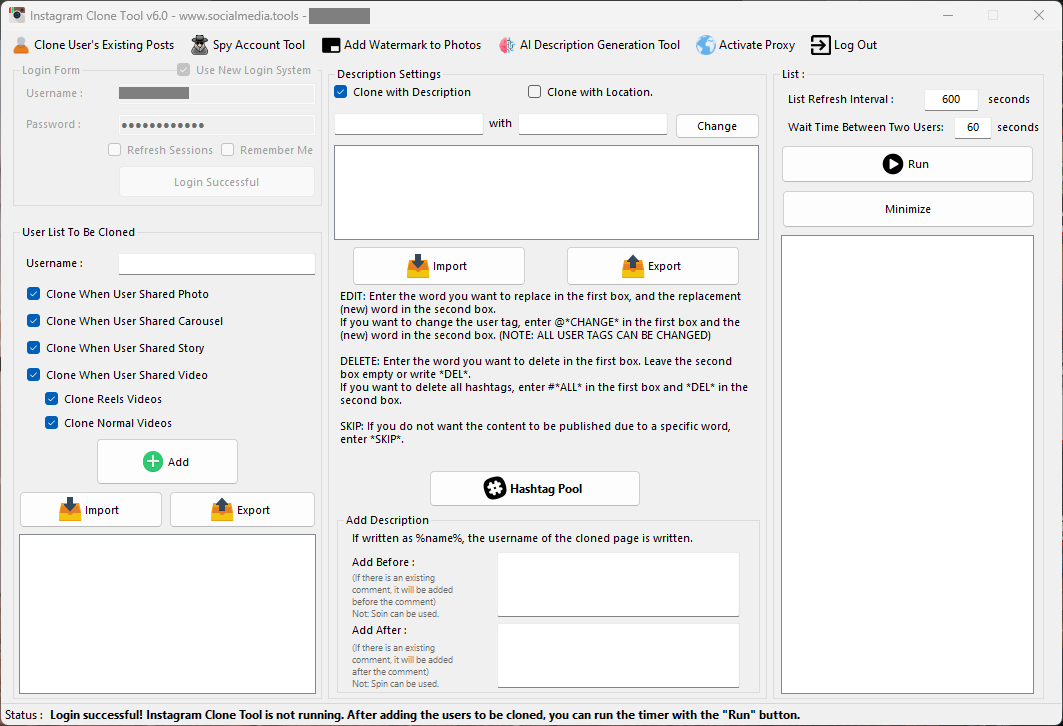The image size is (1063, 726).
Task: Click the Login Successful button
Action: 217,182
